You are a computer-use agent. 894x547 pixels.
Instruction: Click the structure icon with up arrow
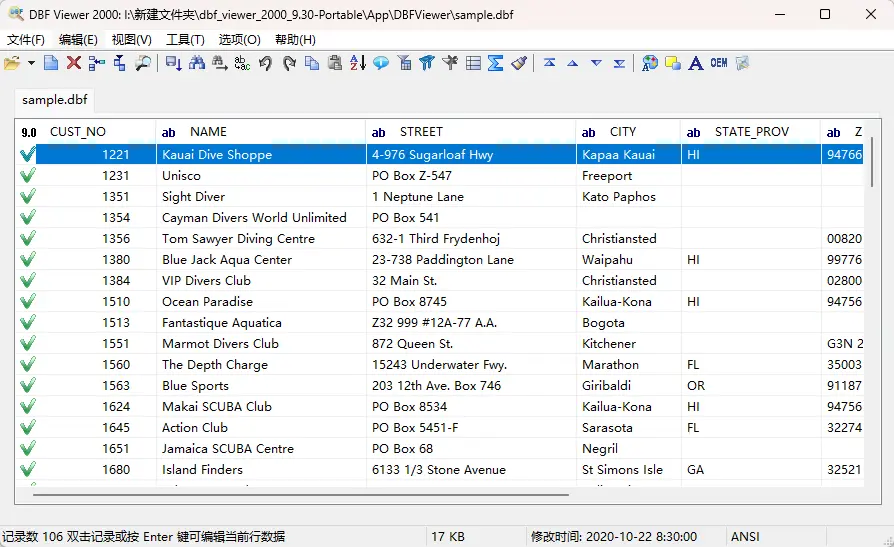pyautogui.click(x=120, y=63)
